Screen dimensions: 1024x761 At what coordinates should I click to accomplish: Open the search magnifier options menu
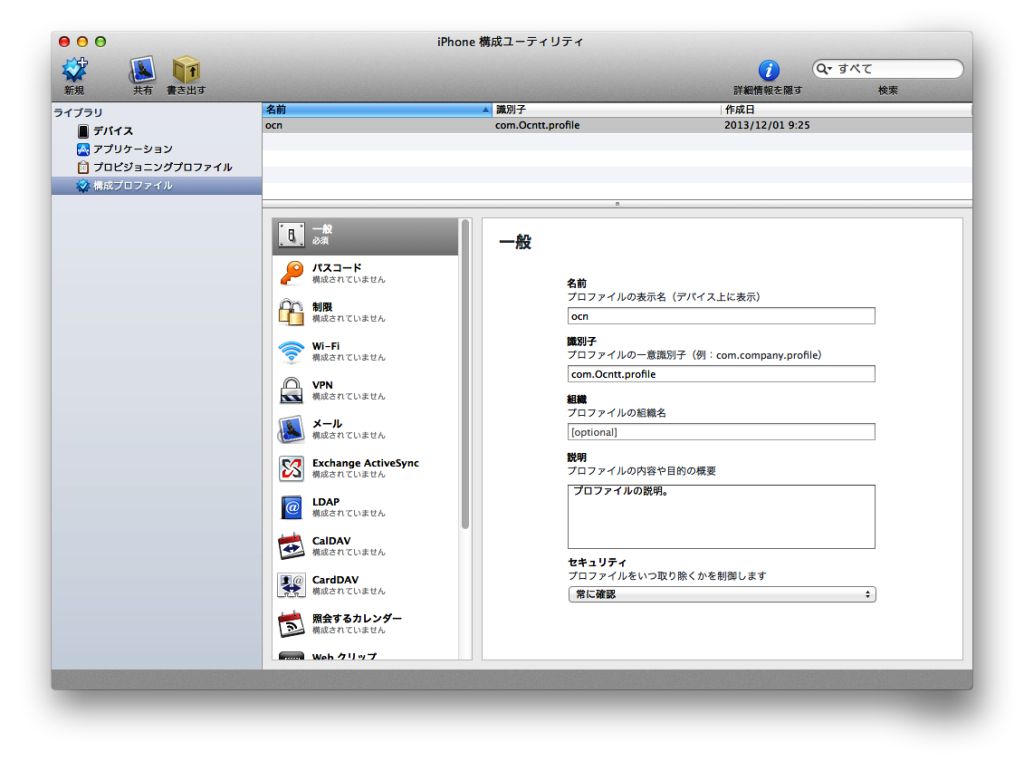824,69
